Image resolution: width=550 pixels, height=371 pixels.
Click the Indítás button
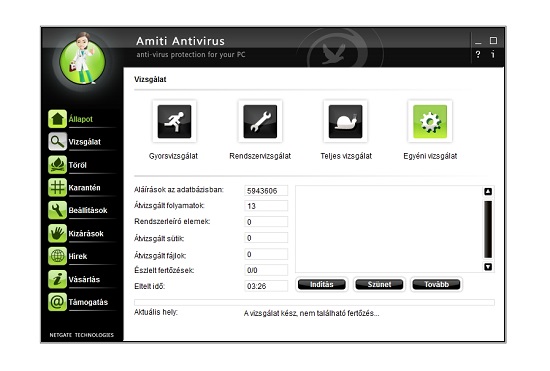322,284
